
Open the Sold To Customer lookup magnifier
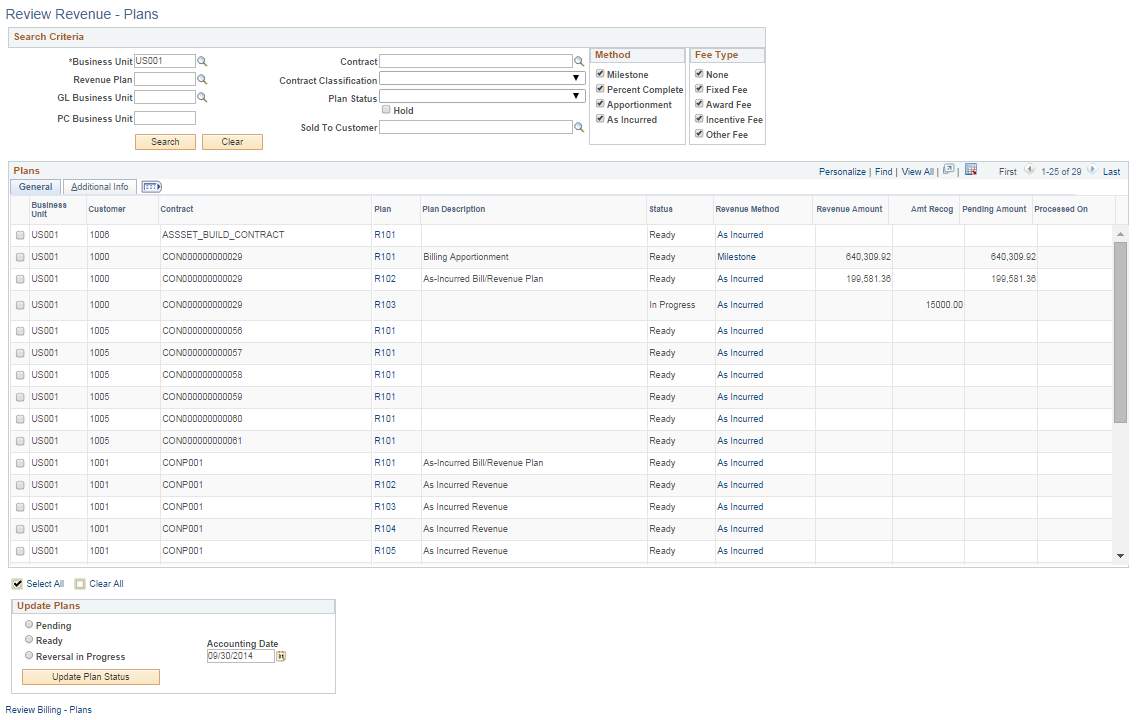[579, 126]
